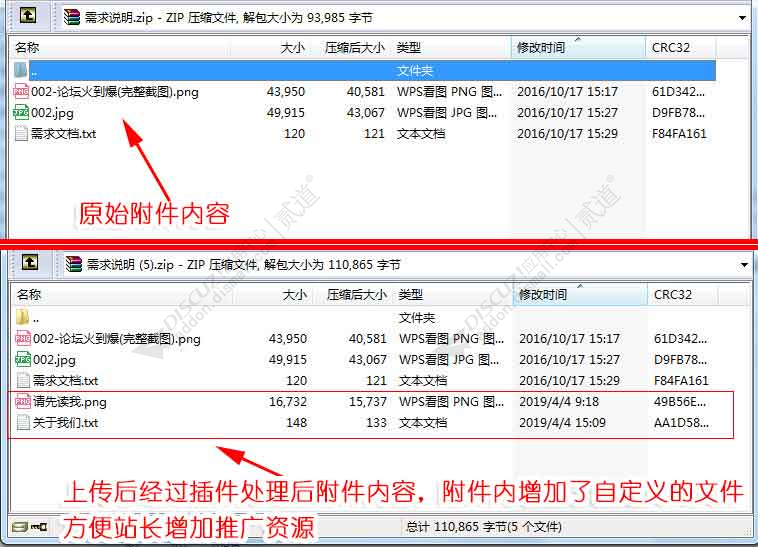Click 文件夹 type cell in 需求说明 (5).zip window
Screen dimensions: 758x547
click(x=417, y=317)
